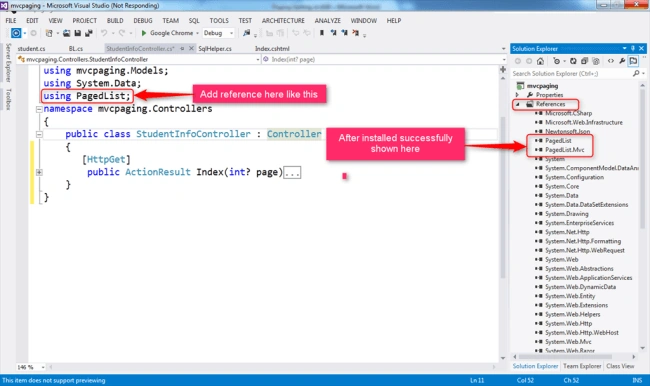Switch to the Class View panel tab
This screenshot has width=650, height=386.
pyautogui.click(x=620, y=366)
